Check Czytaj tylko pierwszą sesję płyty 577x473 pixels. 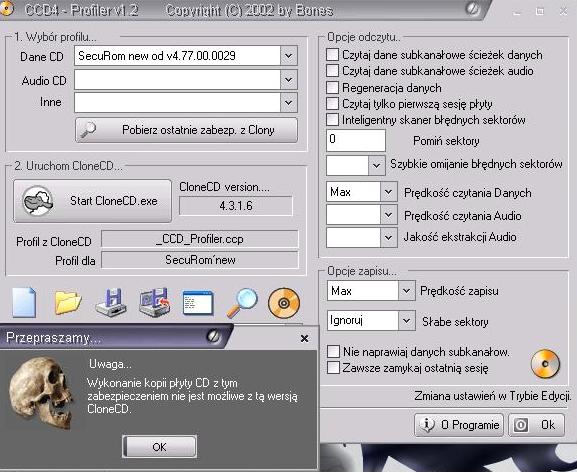click(x=332, y=103)
